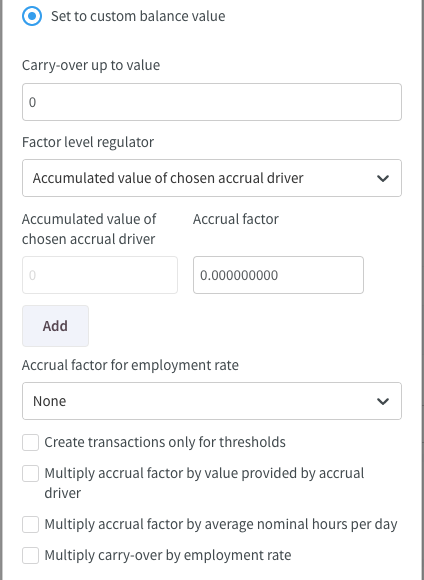Enable 'Create transactions only for thresholds' checkbox

click(30, 442)
